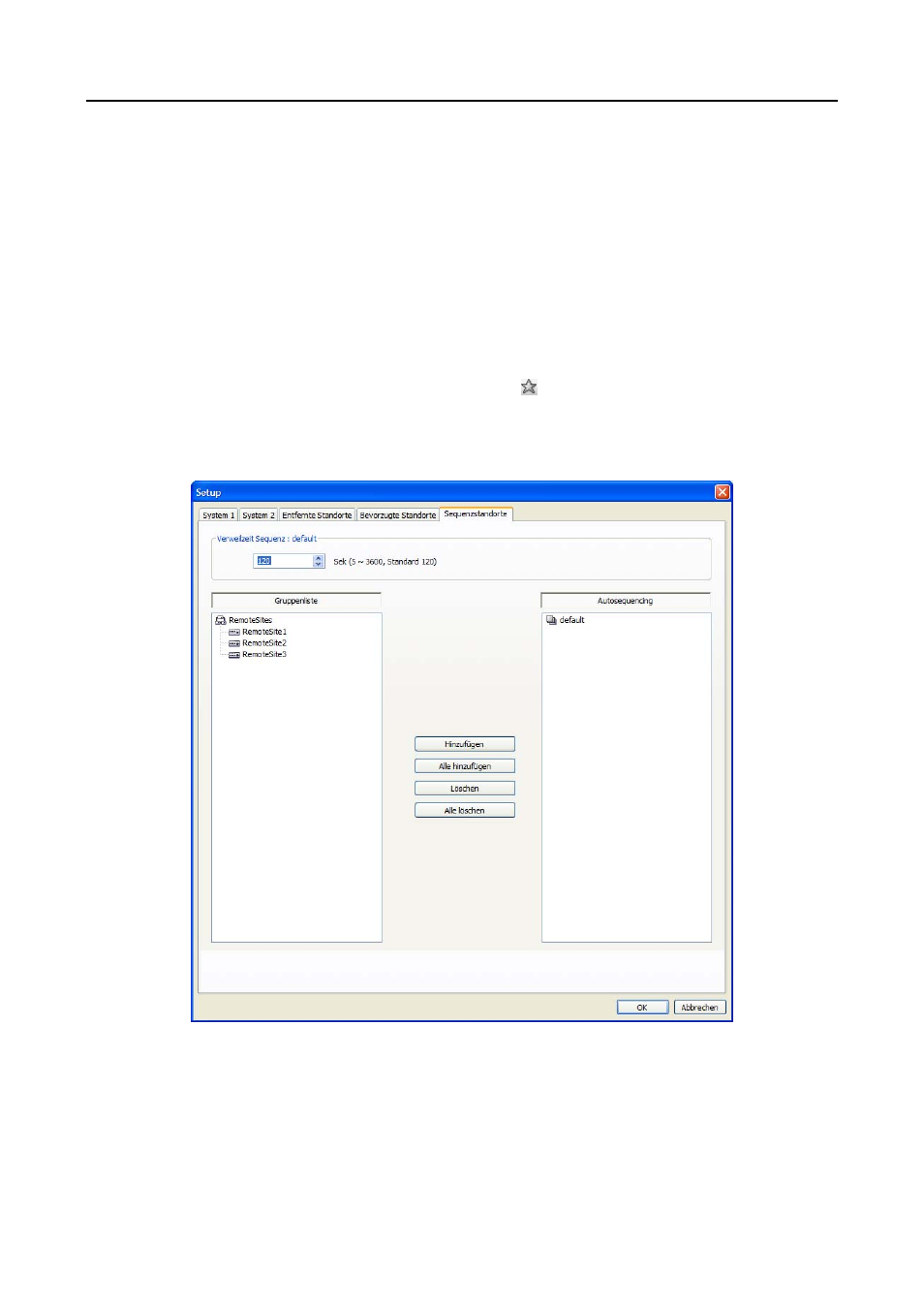Click the 'Sek (5 ~ 3600, Standard 120)' text
Image resolution: width=924 pixels, height=1306 pixels.
tap(385, 562)
